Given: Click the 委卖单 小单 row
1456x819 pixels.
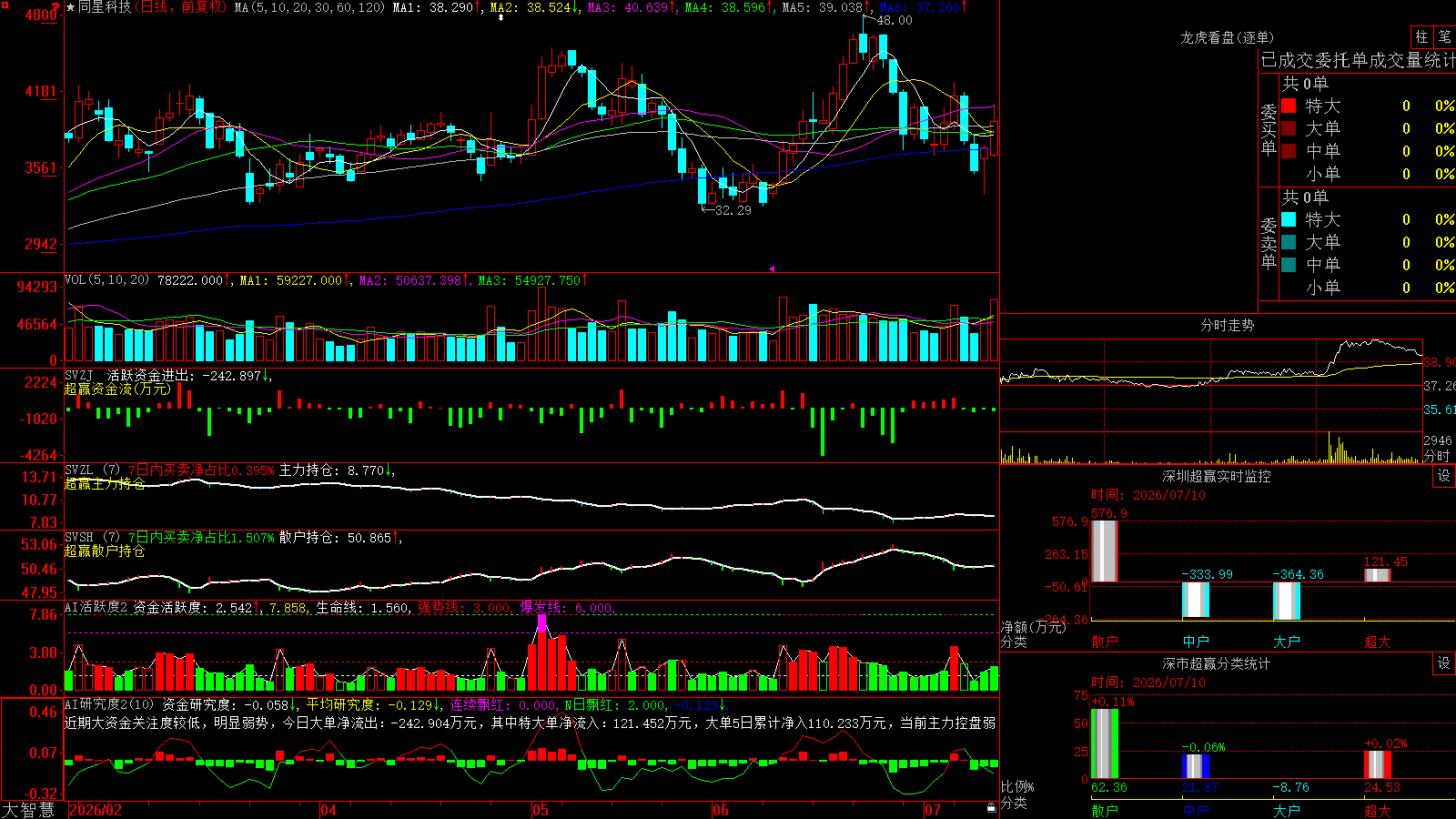Looking at the screenshot, I should tap(1368, 288).
